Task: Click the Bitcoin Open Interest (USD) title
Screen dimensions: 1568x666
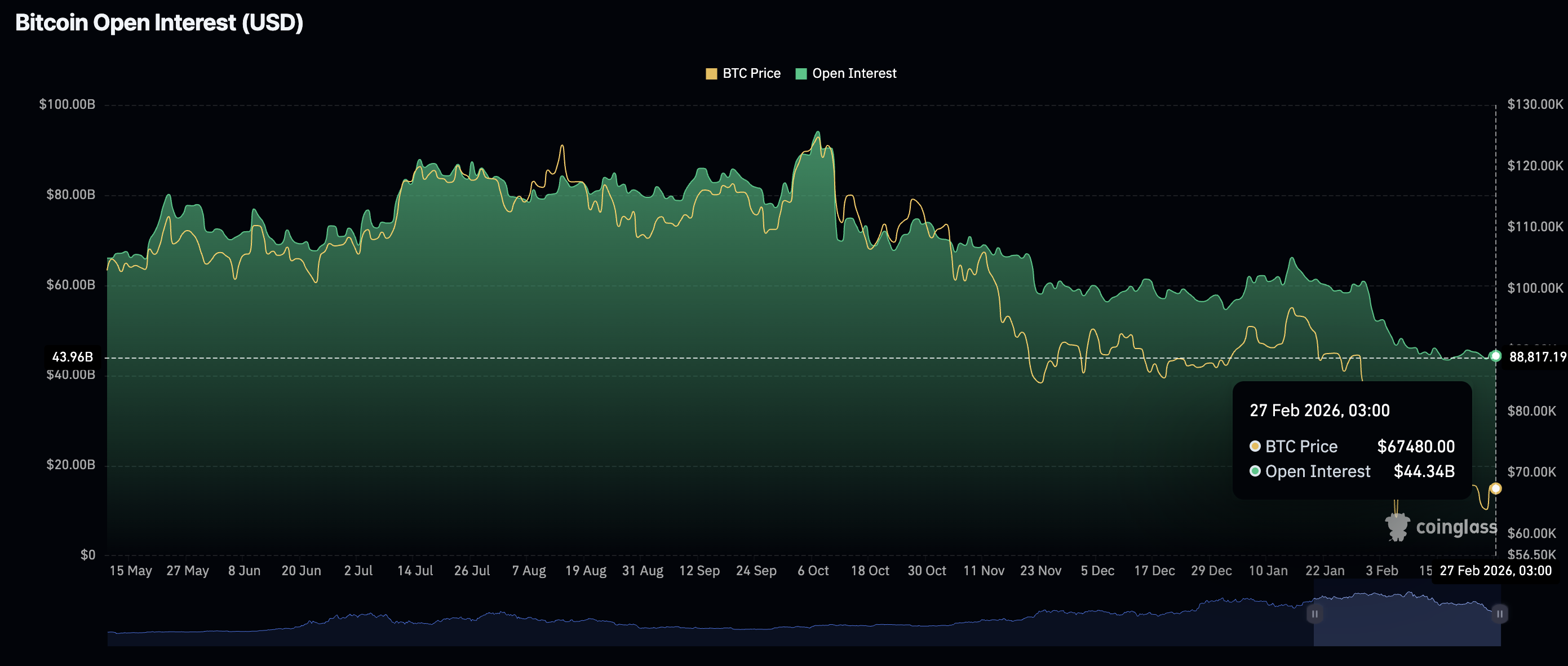Action: coord(159,23)
